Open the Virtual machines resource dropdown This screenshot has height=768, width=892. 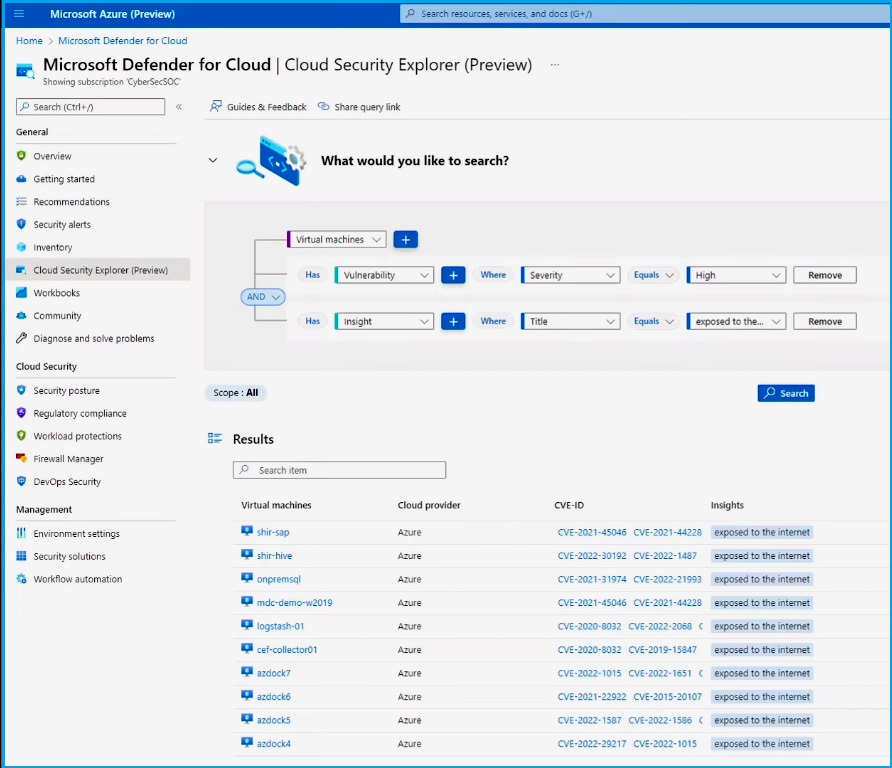tap(337, 240)
